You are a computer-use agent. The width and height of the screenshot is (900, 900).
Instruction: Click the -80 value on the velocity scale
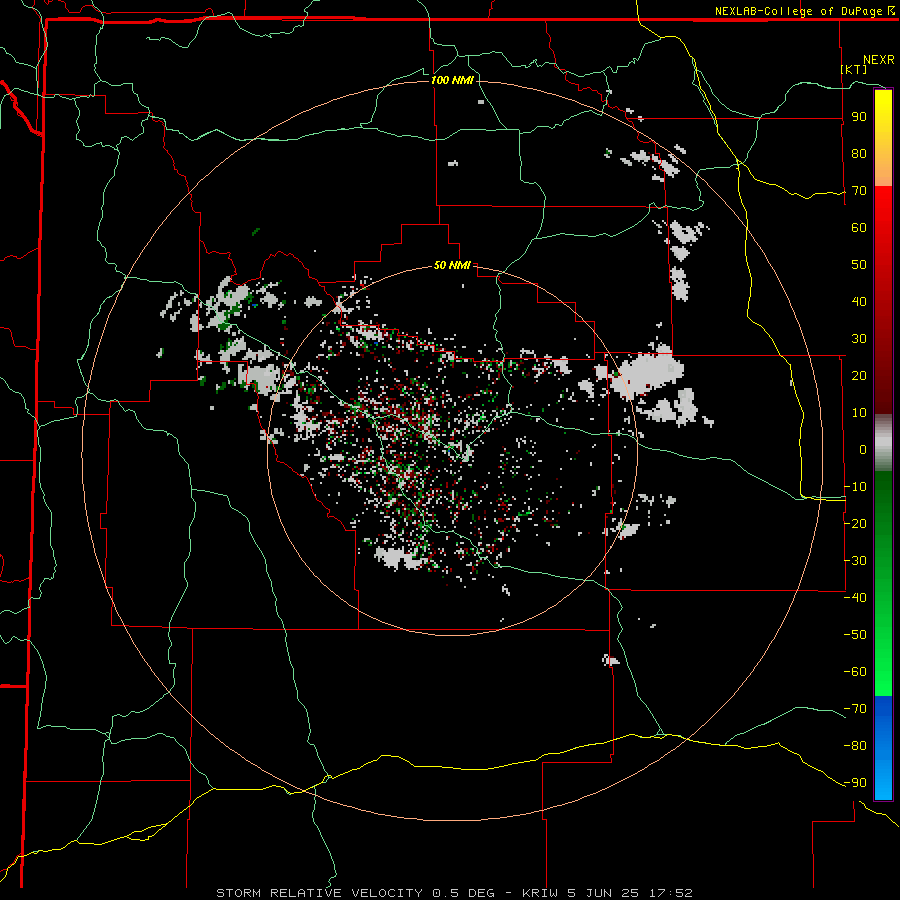click(855, 746)
